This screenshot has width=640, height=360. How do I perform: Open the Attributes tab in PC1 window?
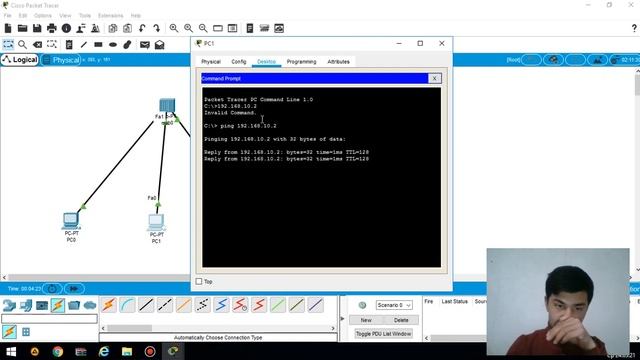[x=338, y=62]
